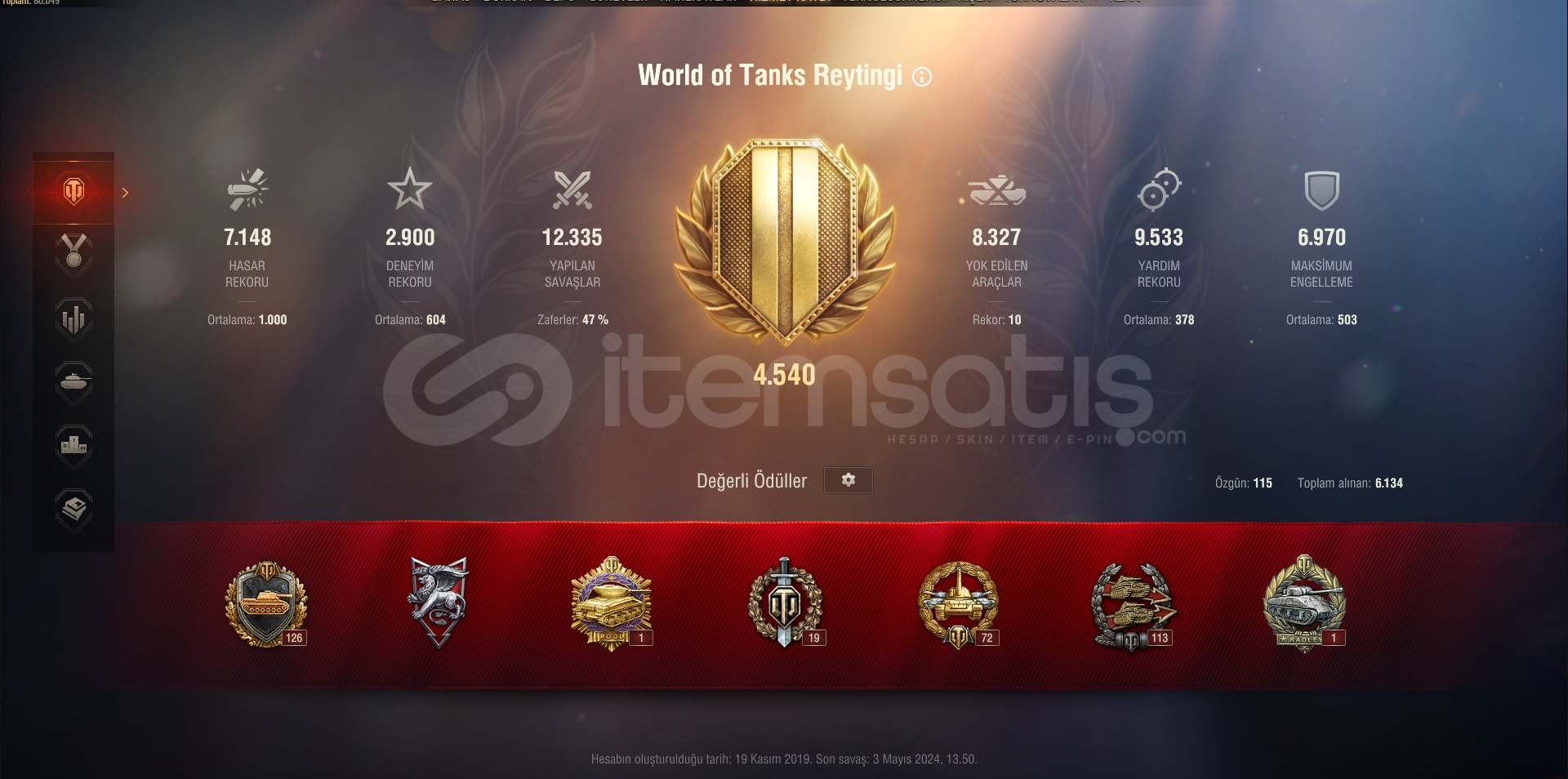This screenshot has height=779, width=1568.
Task: Select the stacked layers sidebar icon
Action: pos(73,510)
